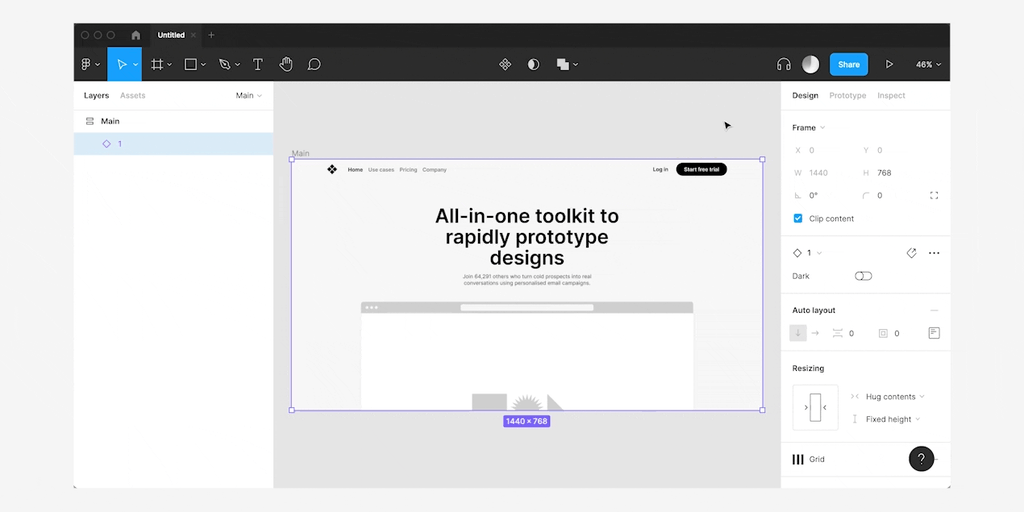Add a new tab with plus

(211, 35)
